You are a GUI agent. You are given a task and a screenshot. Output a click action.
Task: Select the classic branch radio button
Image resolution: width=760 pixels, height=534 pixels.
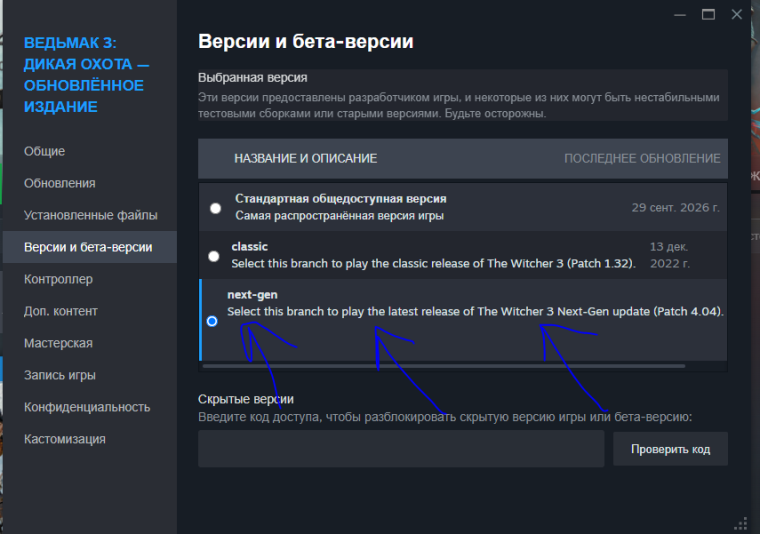point(214,256)
